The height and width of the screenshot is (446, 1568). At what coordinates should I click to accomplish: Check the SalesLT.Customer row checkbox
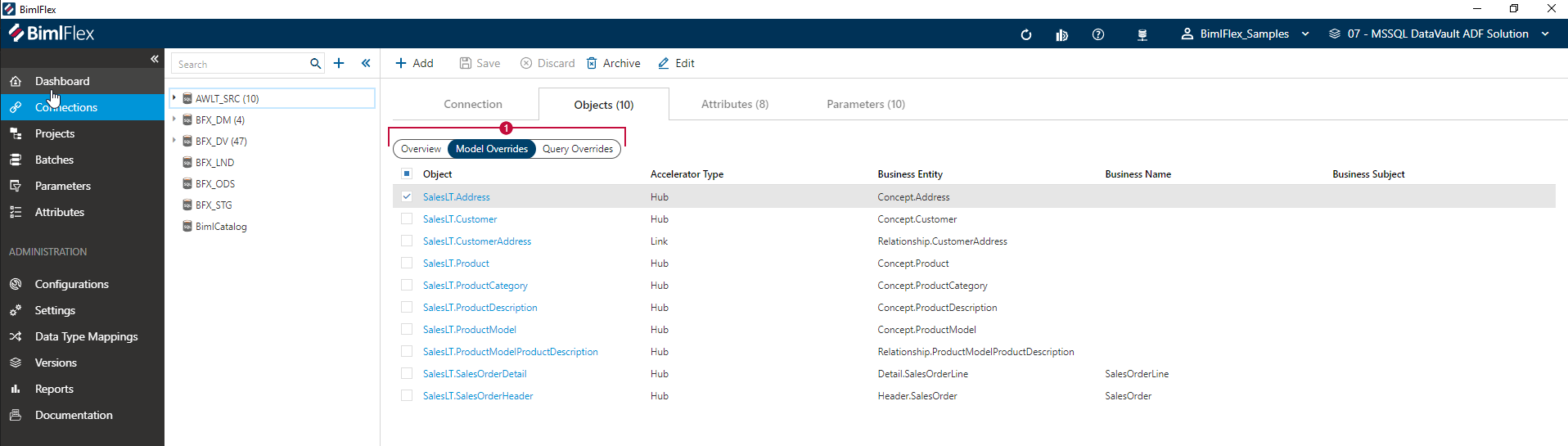[407, 218]
